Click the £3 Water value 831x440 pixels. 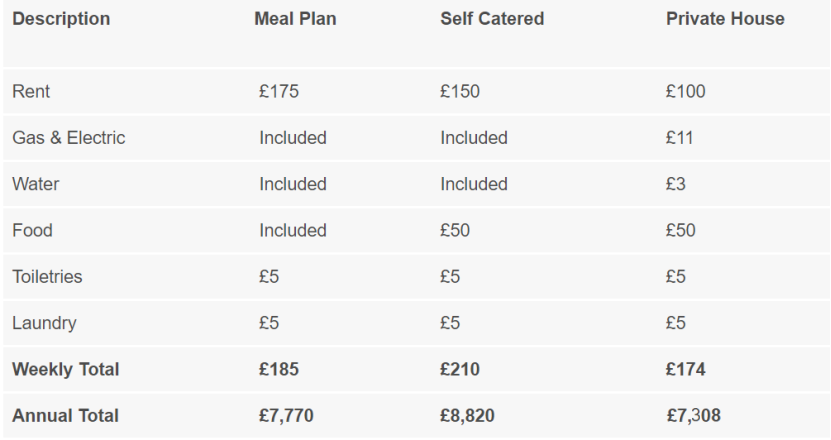pos(676,184)
